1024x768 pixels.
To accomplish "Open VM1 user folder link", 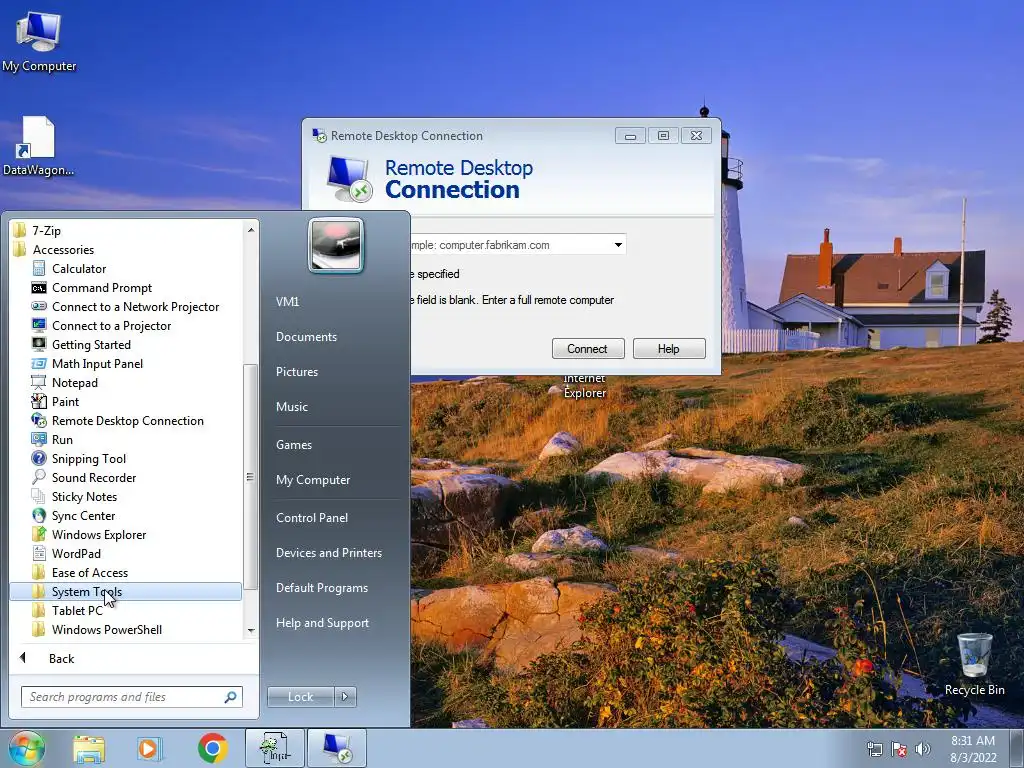I will 287,302.
